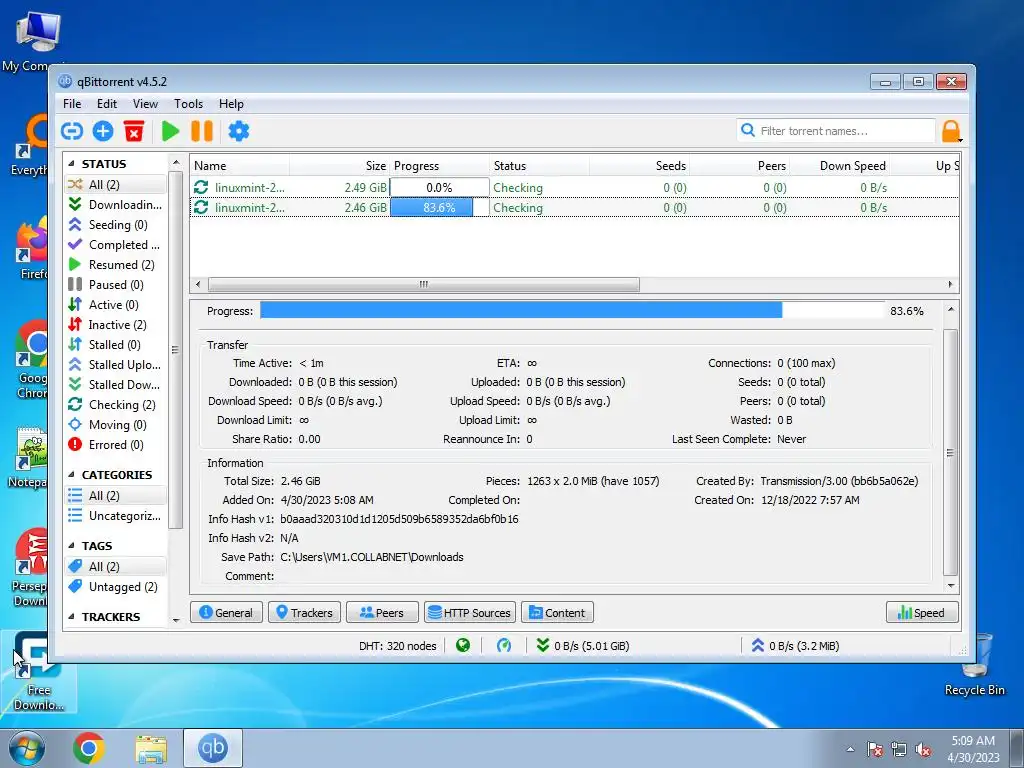Select the Resumed (2) filter
The image size is (1024, 768).
tap(116, 264)
